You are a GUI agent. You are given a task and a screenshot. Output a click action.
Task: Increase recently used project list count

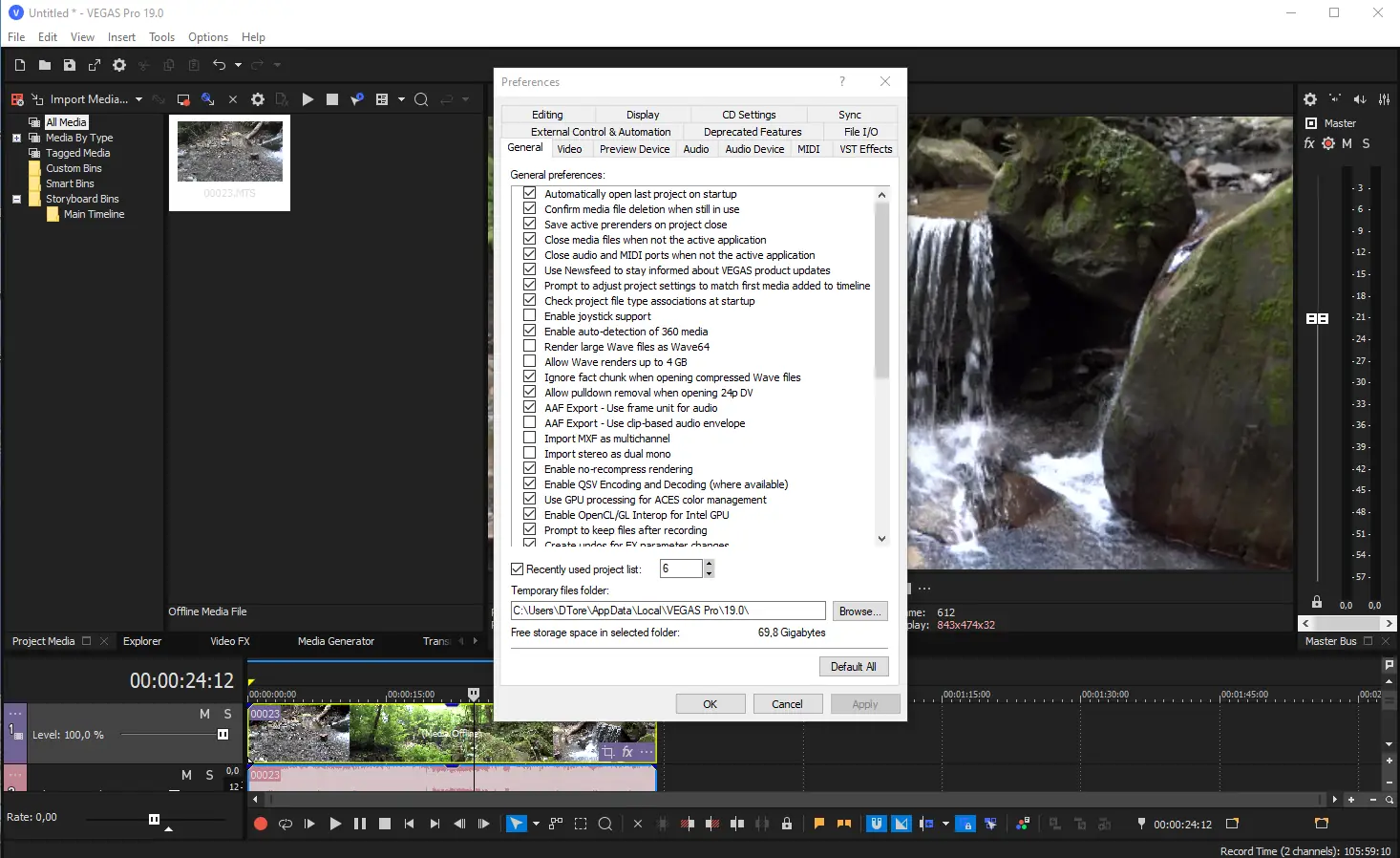point(709,565)
